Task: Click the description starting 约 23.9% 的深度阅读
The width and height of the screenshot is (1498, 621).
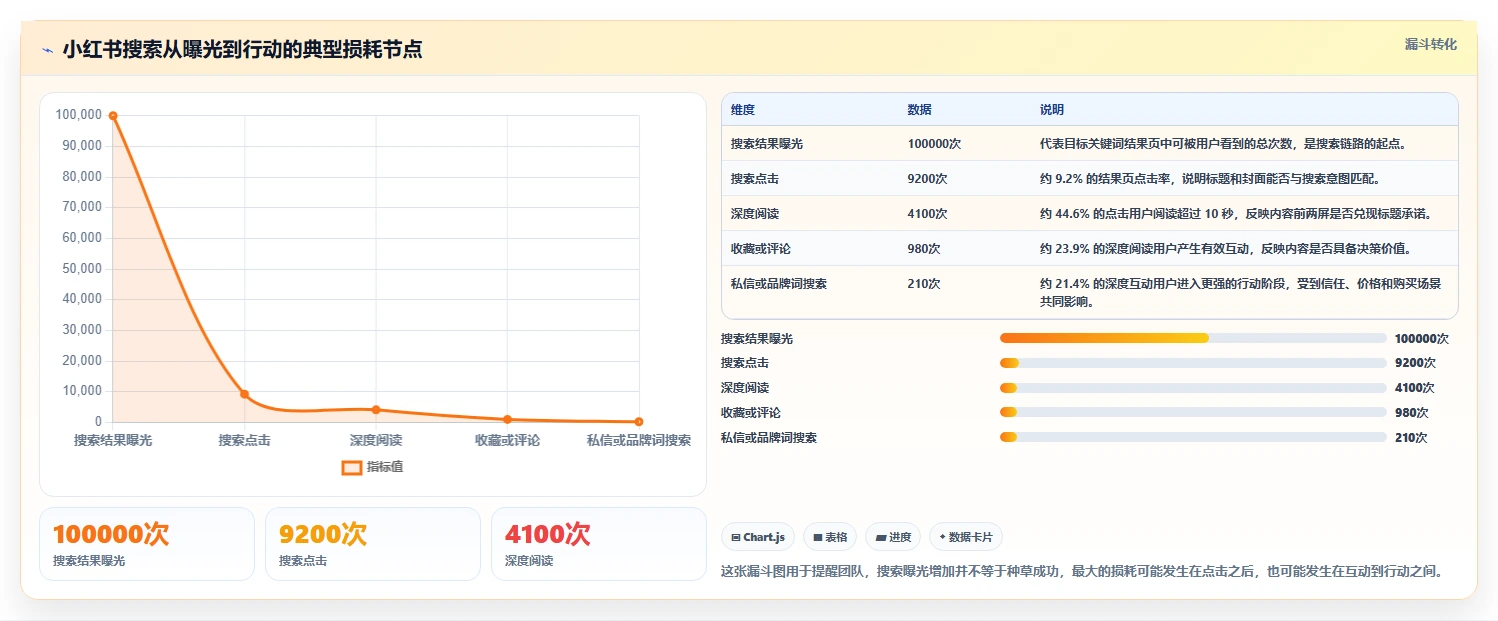Action: coord(1226,249)
